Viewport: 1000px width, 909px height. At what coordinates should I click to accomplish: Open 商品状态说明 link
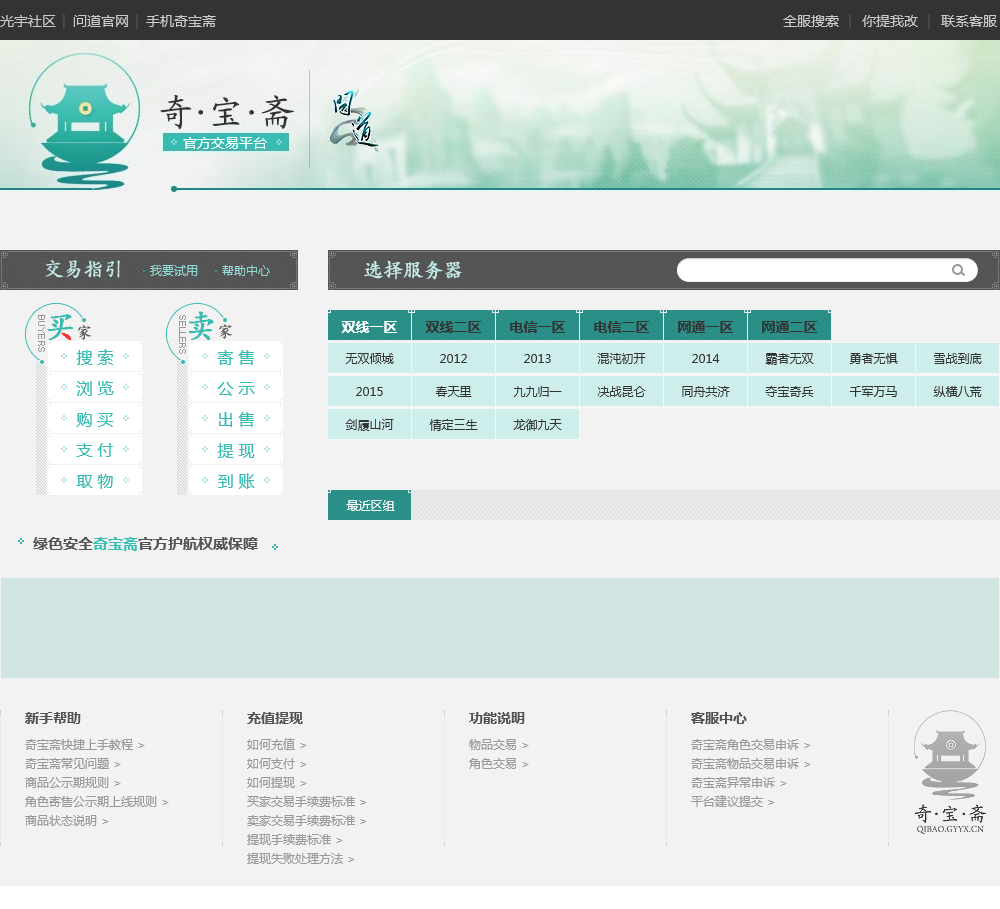coord(66,820)
